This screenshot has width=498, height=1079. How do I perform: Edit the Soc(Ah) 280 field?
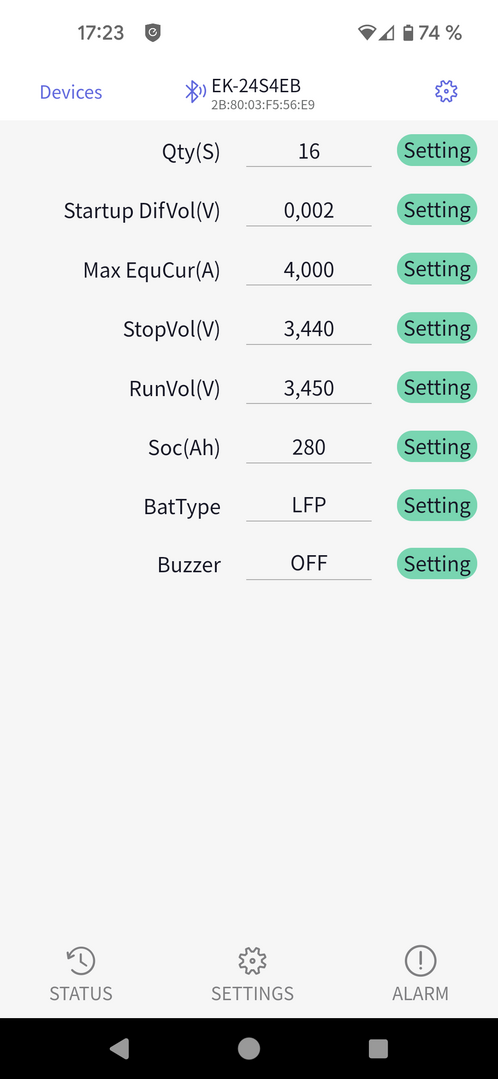[309, 447]
